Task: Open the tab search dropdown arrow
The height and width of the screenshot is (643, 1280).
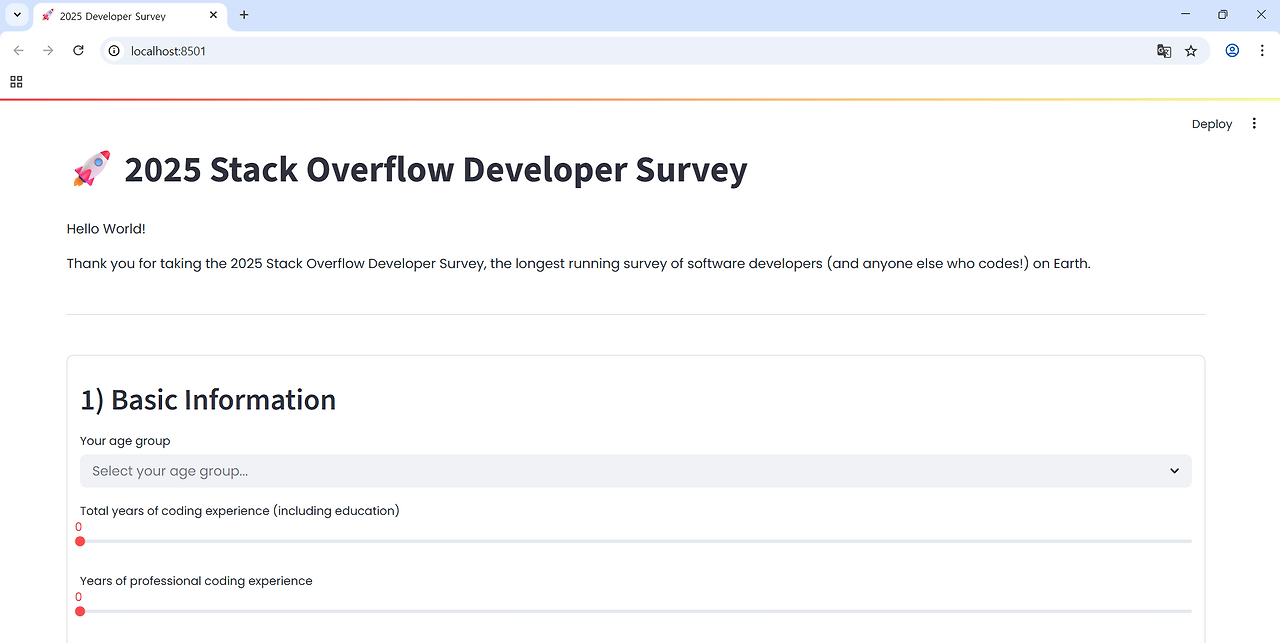Action: (x=17, y=15)
